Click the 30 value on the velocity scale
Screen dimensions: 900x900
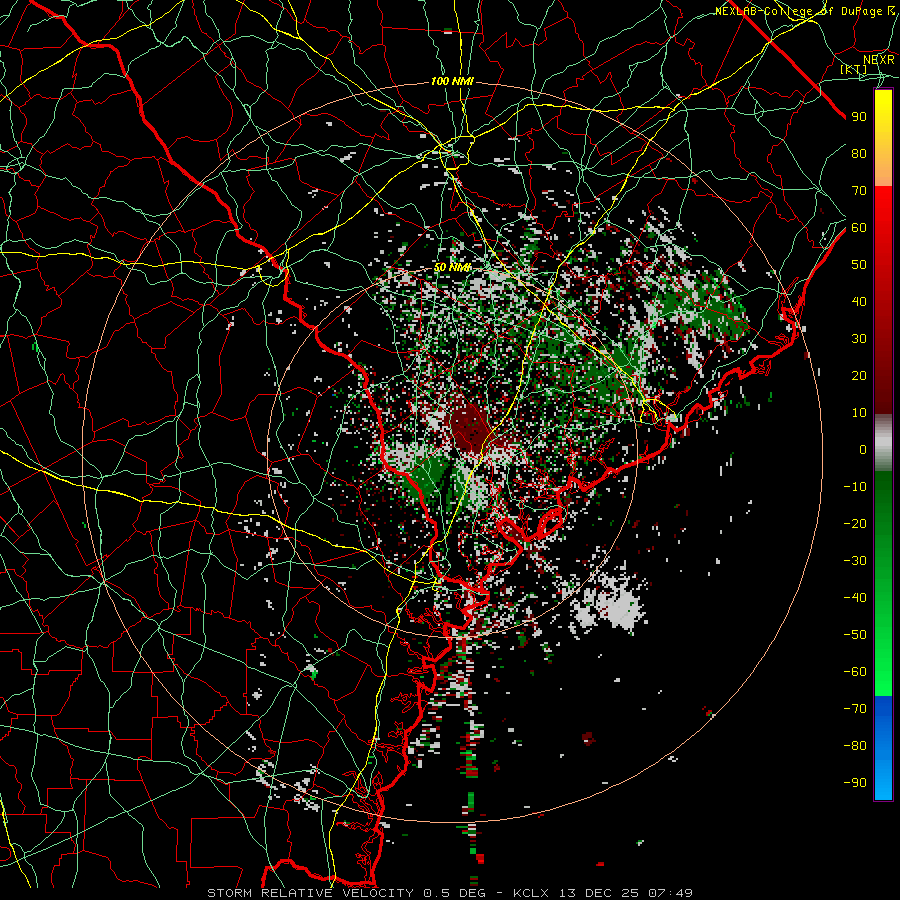(859, 339)
